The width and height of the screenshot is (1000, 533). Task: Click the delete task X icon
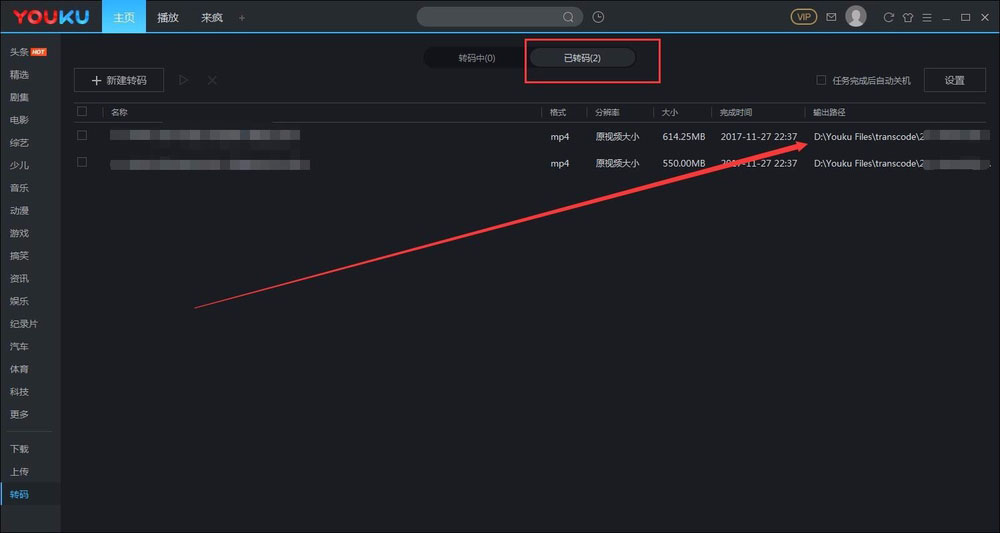(x=212, y=80)
